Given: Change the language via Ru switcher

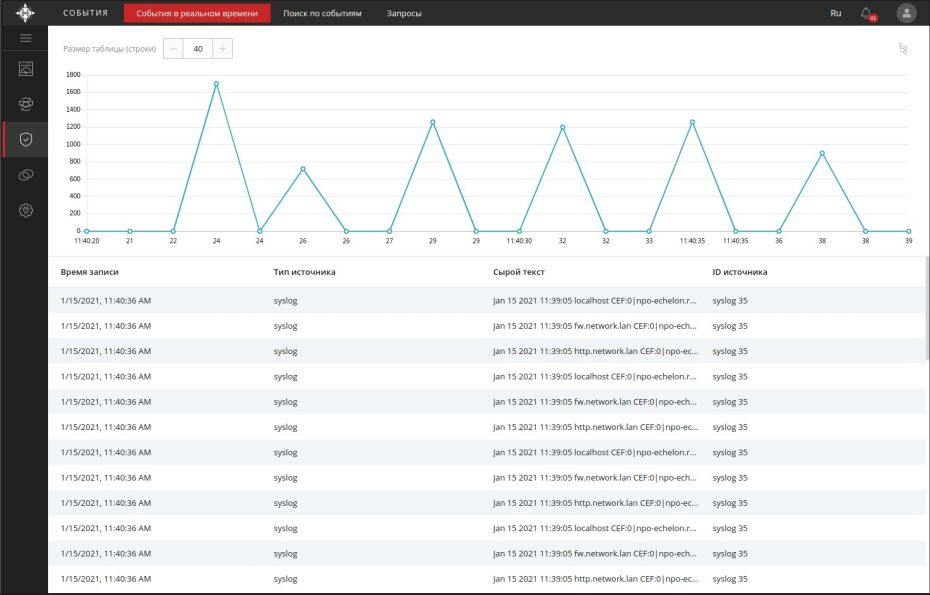Looking at the screenshot, I should (x=836, y=13).
